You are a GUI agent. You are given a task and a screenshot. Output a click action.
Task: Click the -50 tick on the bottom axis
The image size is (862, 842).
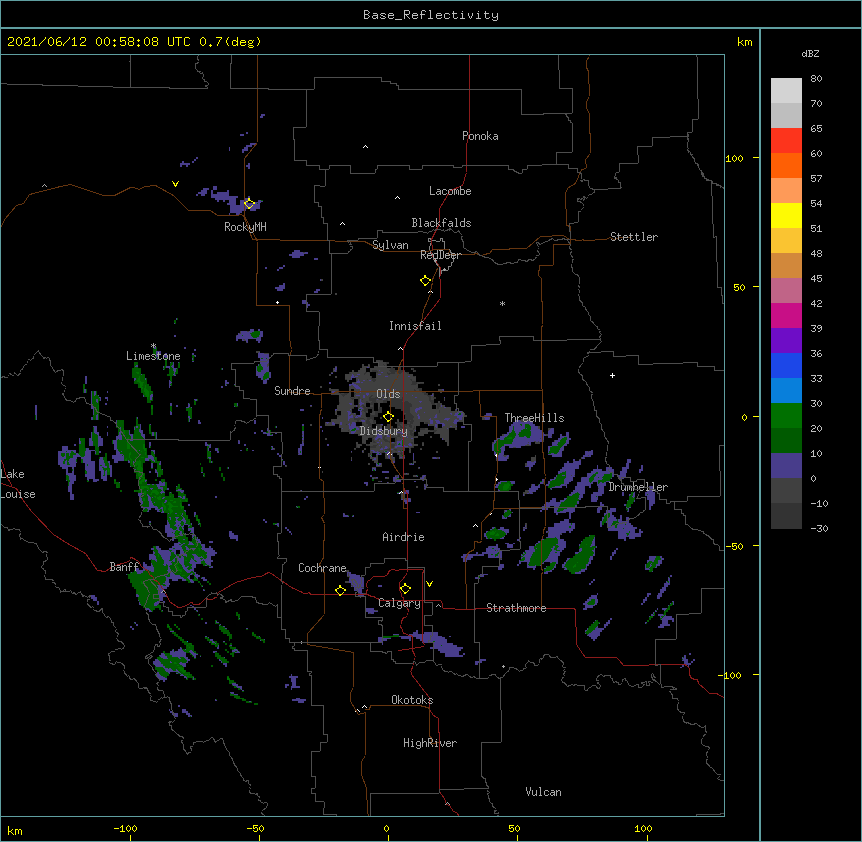coord(255,828)
